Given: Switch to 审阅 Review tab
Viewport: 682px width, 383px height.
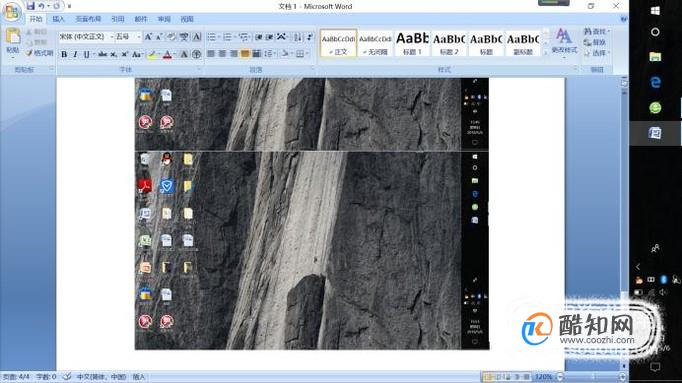Looking at the screenshot, I should tap(164, 19).
